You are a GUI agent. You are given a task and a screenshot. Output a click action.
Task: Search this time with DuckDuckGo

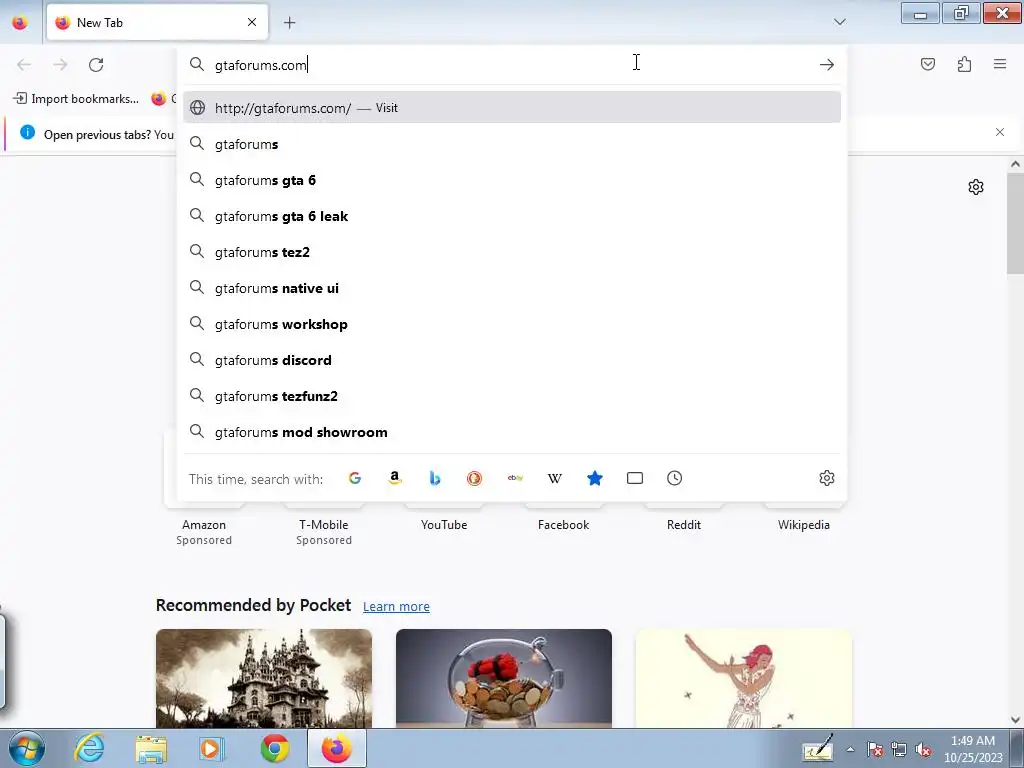pyautogui.click(x=475, y=478)
